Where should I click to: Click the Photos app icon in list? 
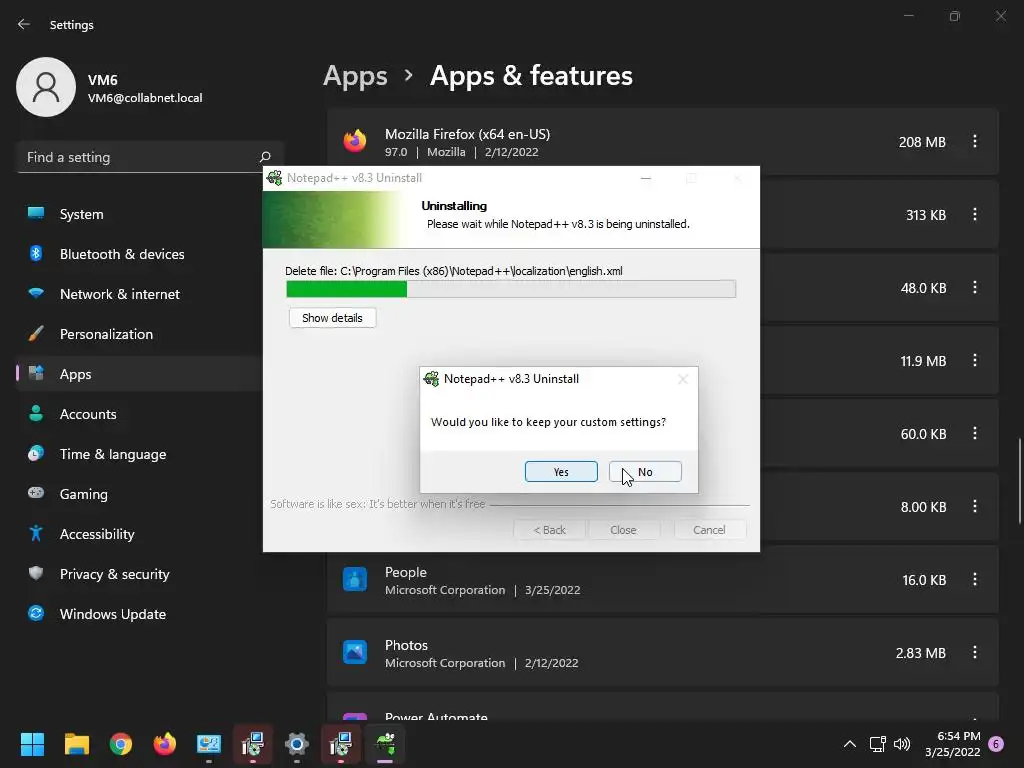(355, 652)
